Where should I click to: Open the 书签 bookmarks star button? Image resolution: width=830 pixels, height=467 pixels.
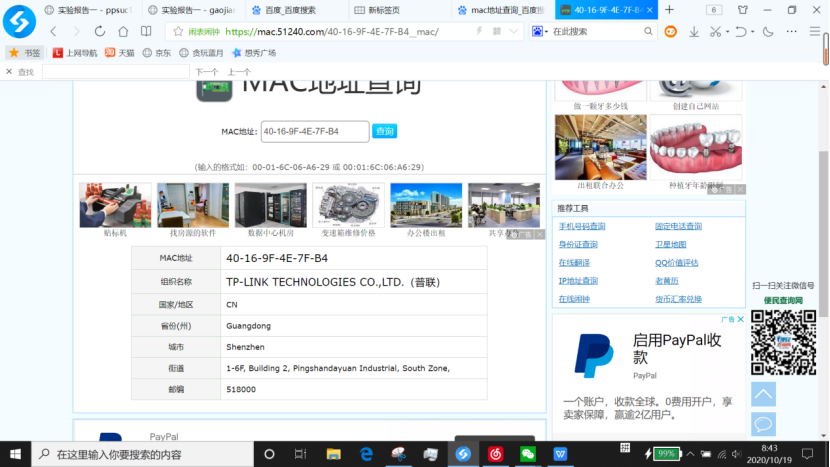(24, 52)
